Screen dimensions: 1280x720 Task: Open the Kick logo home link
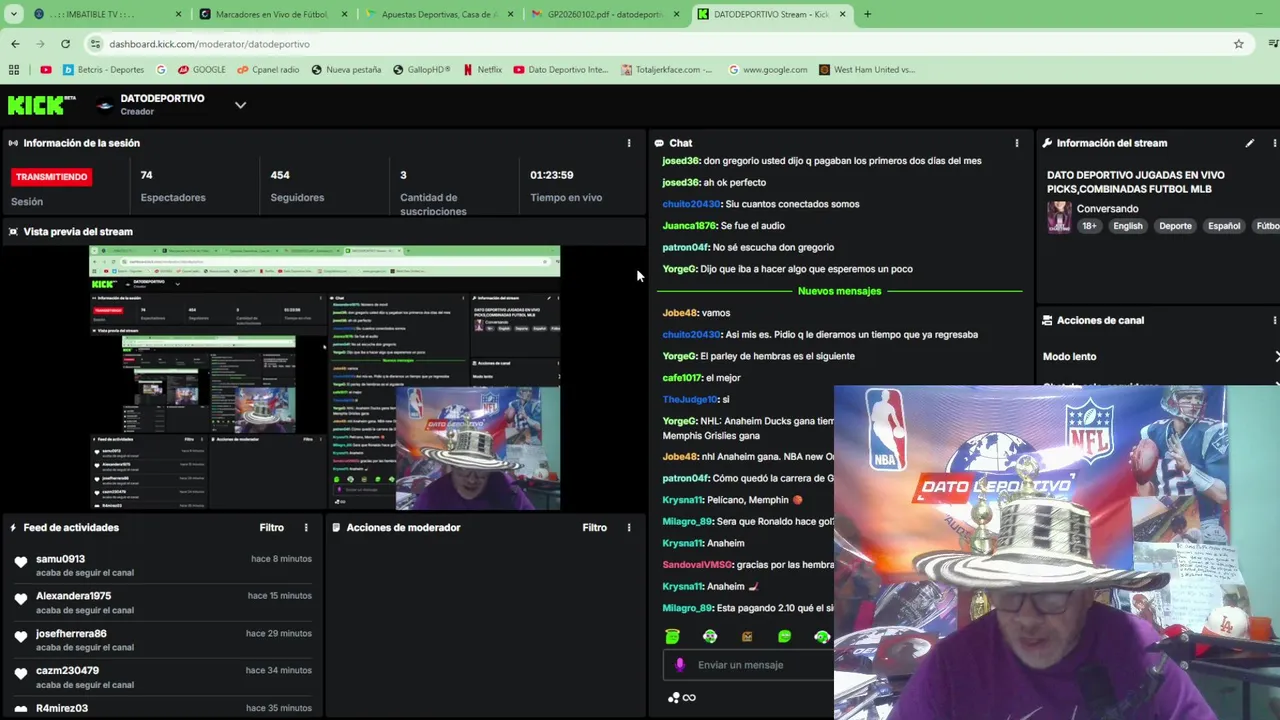(41, 104)
